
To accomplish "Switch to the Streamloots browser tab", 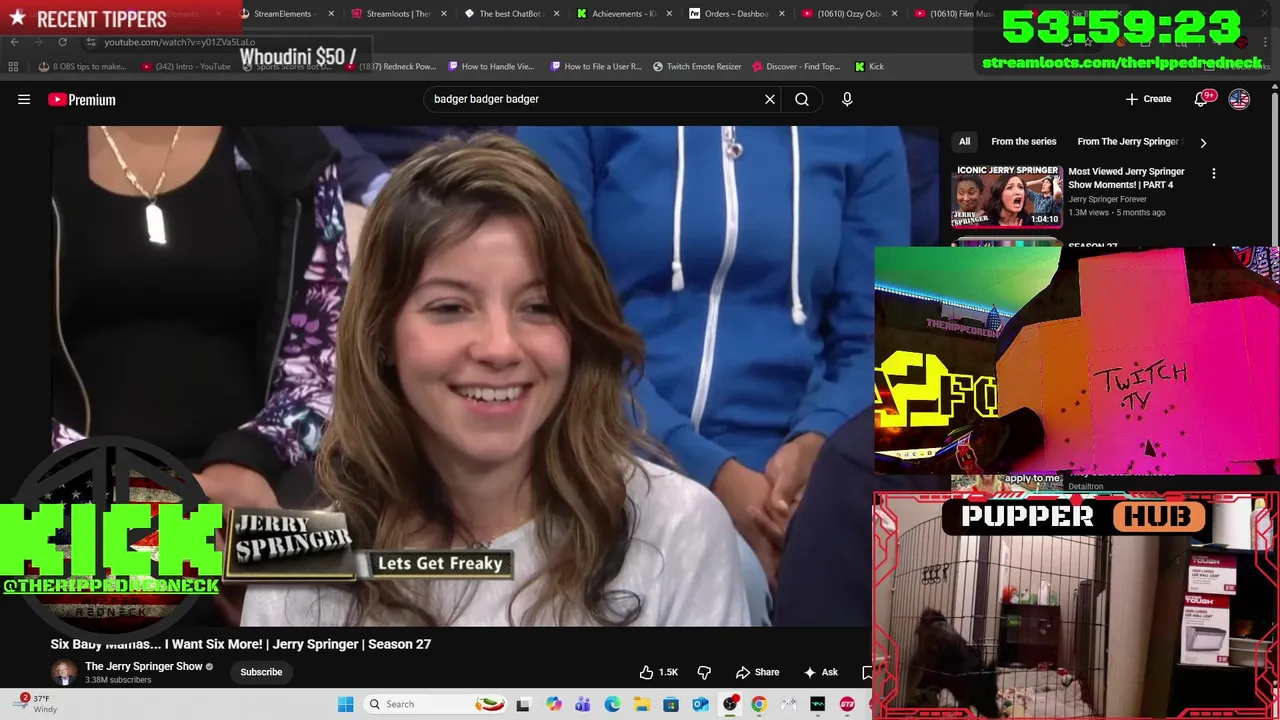I will [390, 14].
